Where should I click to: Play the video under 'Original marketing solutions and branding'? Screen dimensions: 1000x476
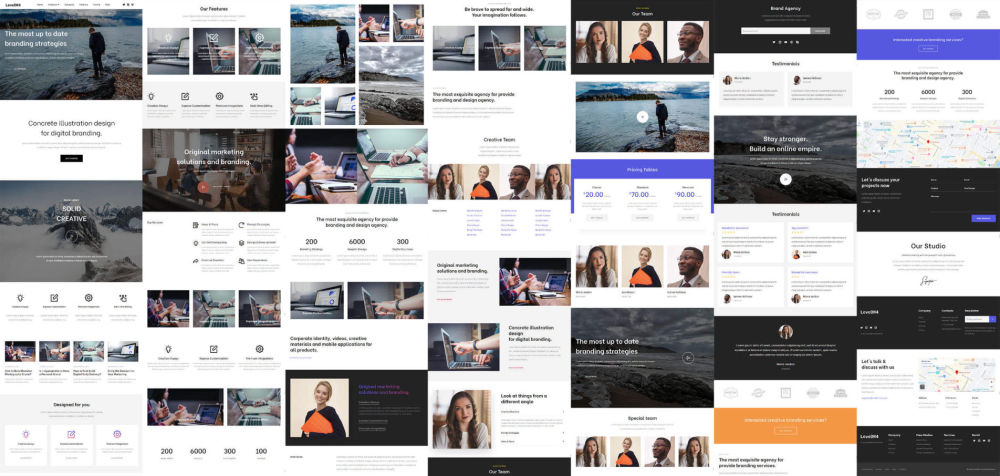203,185
